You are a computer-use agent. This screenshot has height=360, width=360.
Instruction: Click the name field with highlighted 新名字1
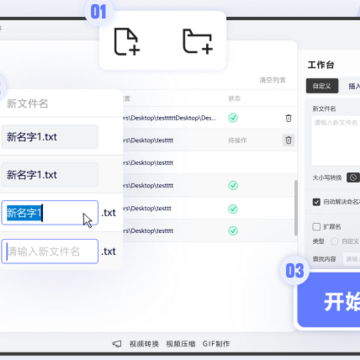(x=50, y=213)
